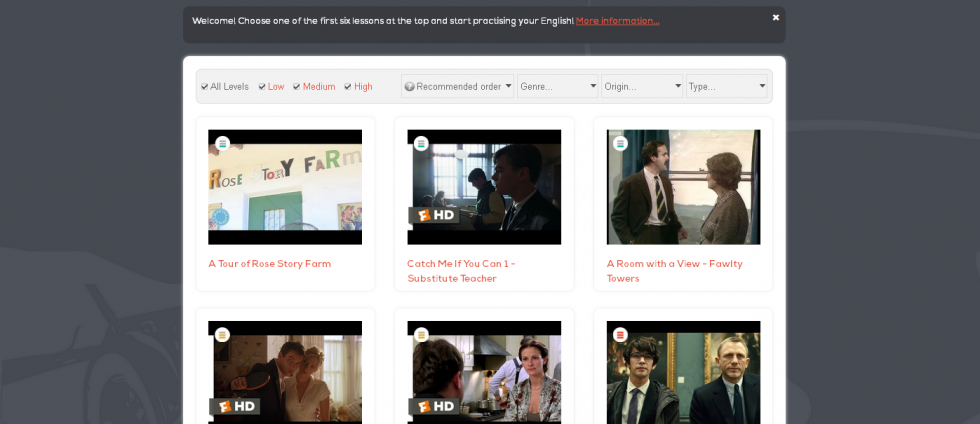Screen dimensions: 980x424
Task: Open the More information link
Action: pos(618,21)
